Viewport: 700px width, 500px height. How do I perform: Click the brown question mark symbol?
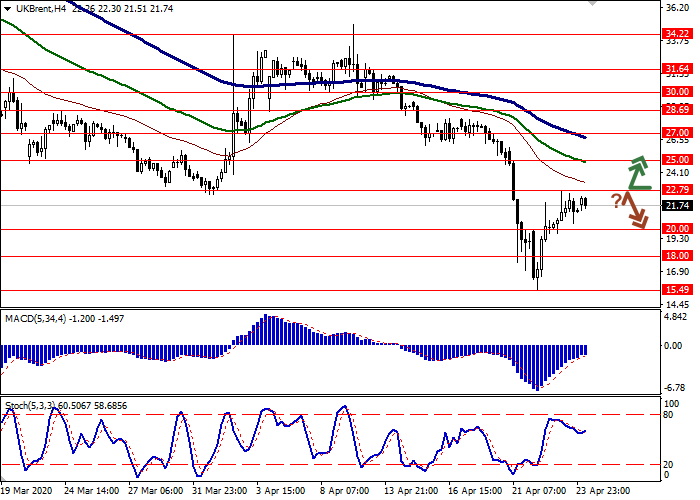point(617,199)
